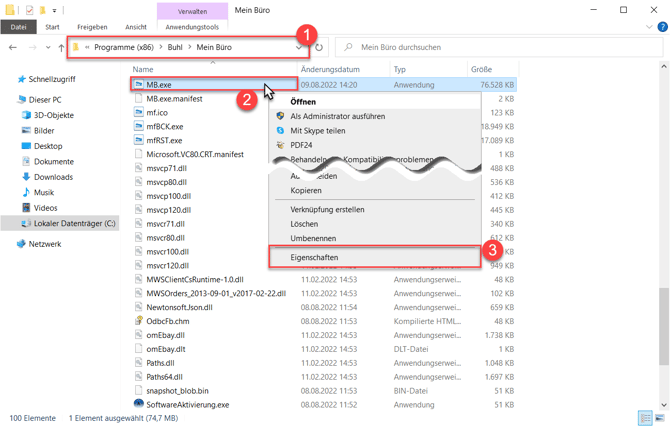Select Netzwerk in the navigation pane
Screen dimensions: 670x426
[44, 244]
